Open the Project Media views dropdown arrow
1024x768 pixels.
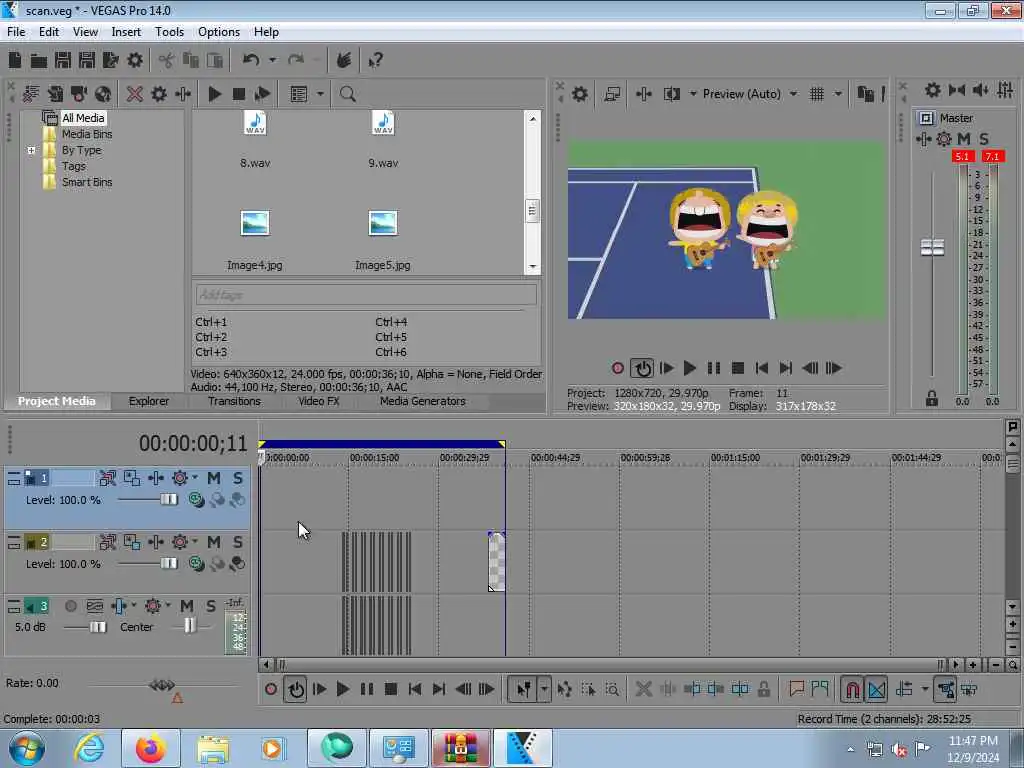pyautogui.click(x=320, y=94)
